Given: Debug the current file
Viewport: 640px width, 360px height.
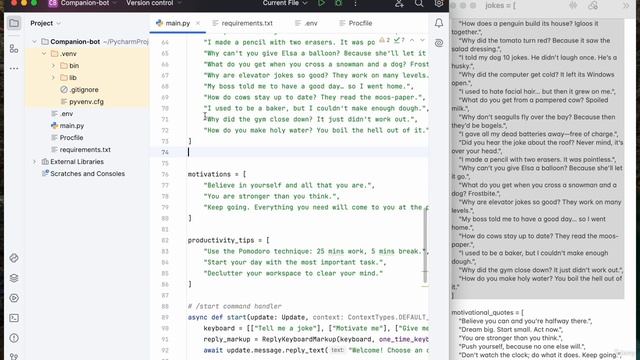Looking at the screenshot, I should [338, 3].
